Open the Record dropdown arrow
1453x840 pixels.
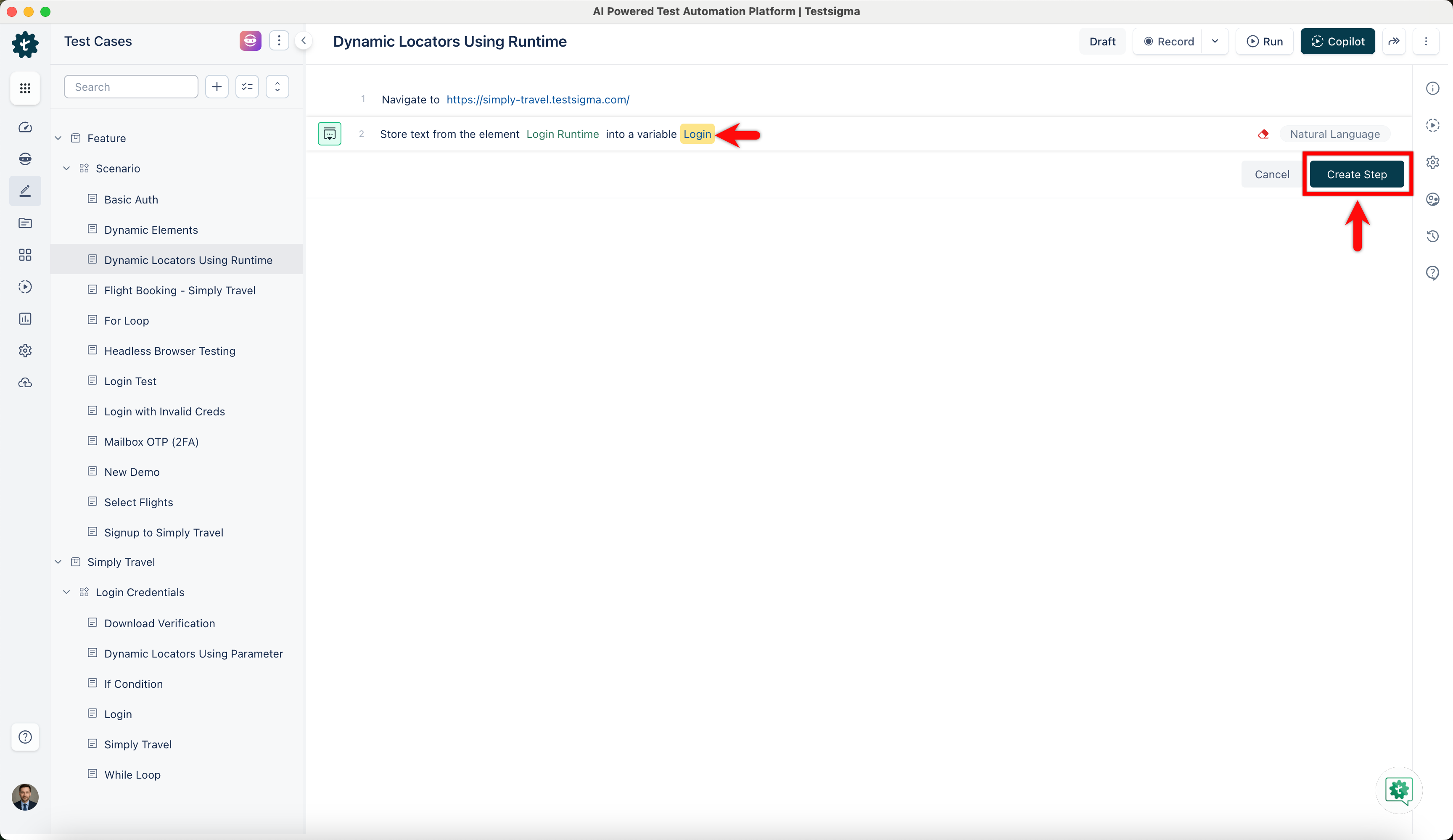pos(1215,41)
